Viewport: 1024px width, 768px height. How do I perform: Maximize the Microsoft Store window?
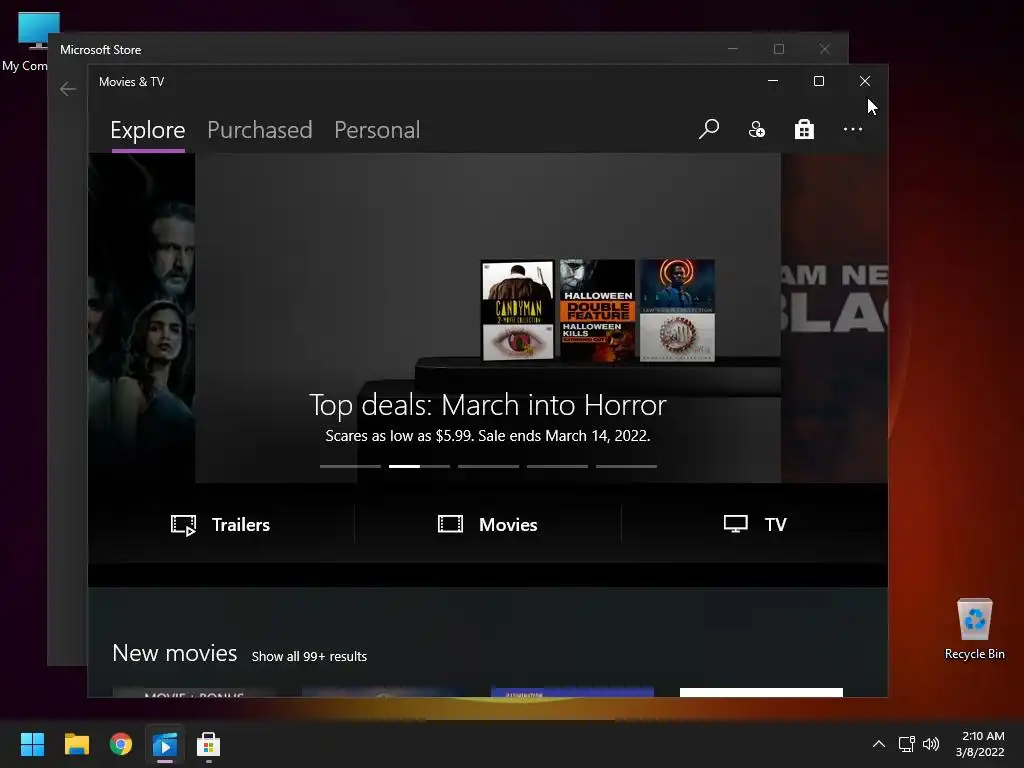click(778, 49)
